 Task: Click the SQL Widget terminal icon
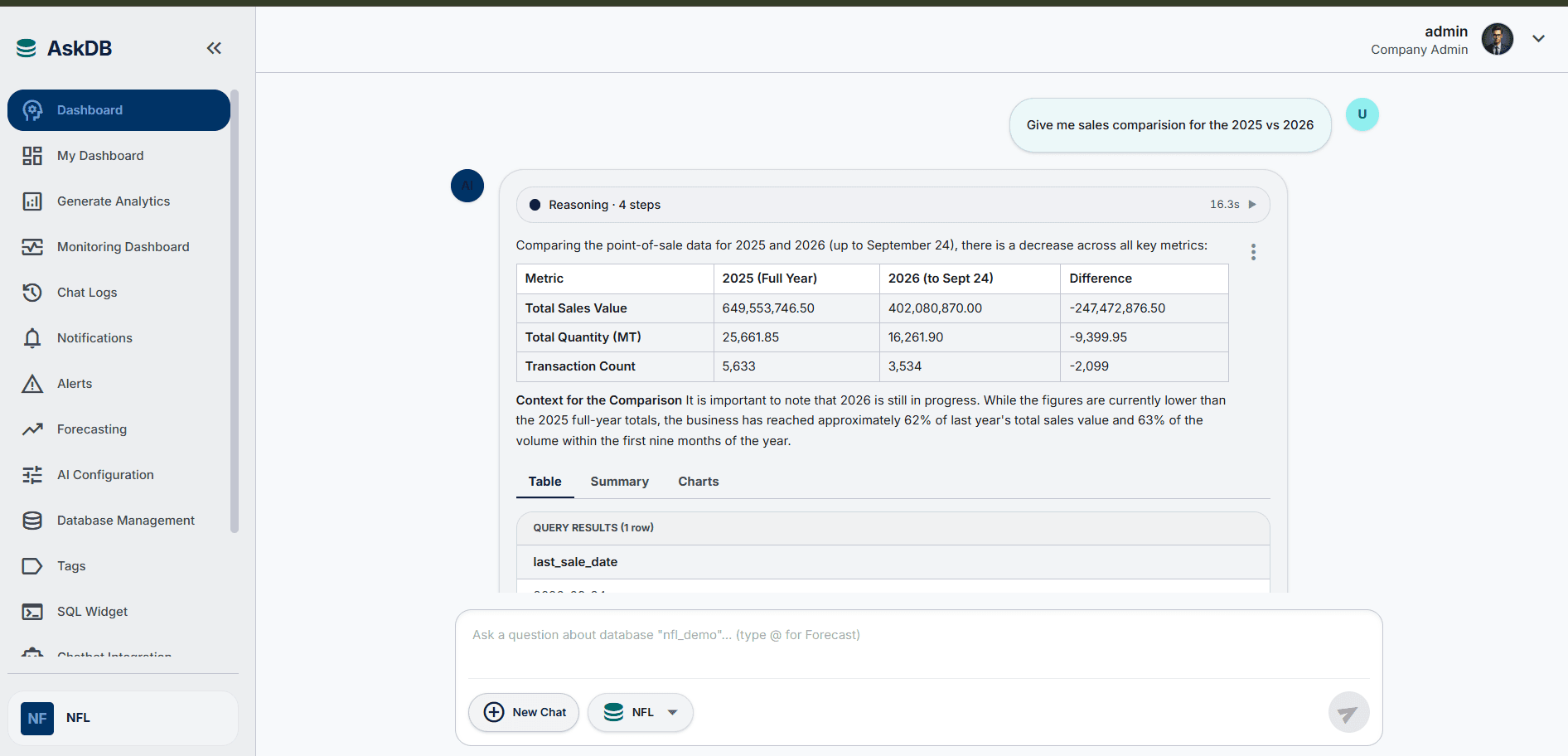[x=32, y=612]
